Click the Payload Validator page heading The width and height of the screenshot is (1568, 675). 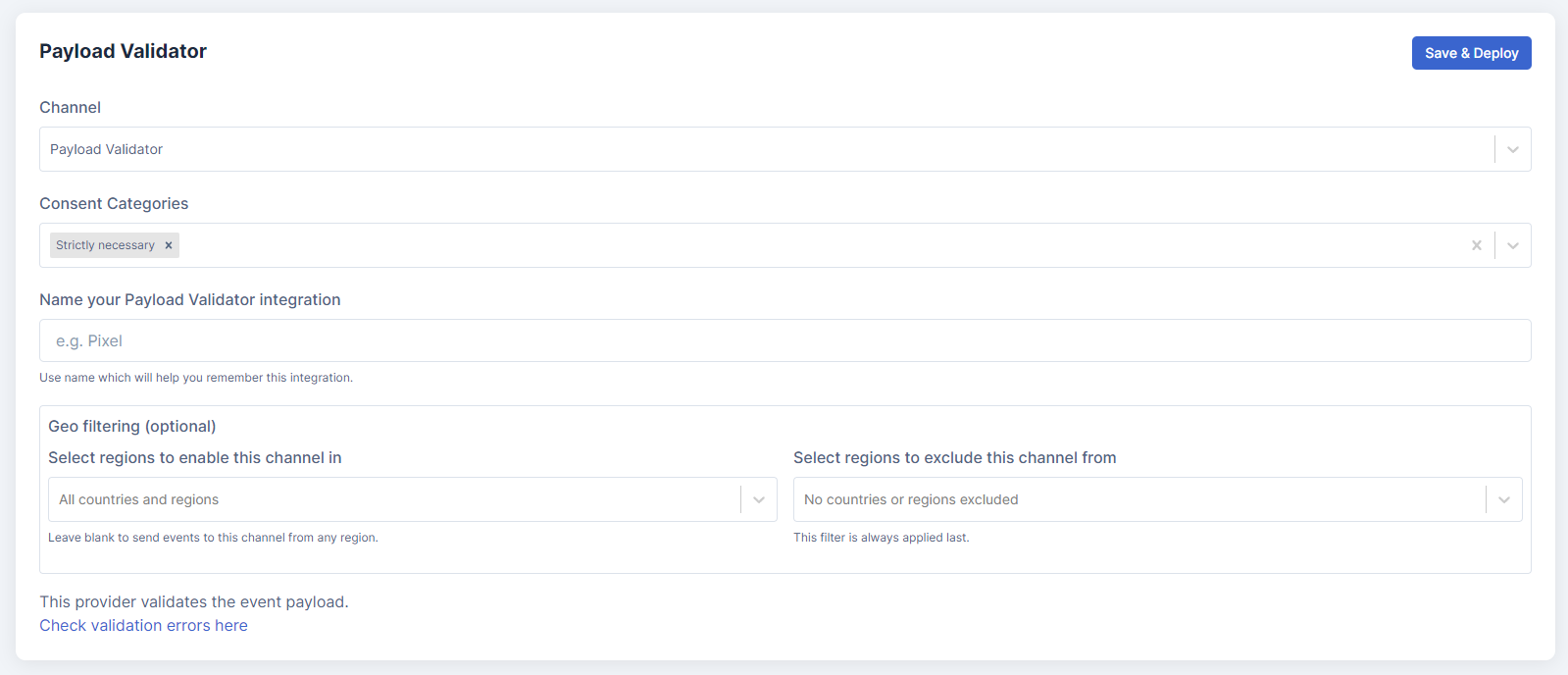(x=123, y=51)
